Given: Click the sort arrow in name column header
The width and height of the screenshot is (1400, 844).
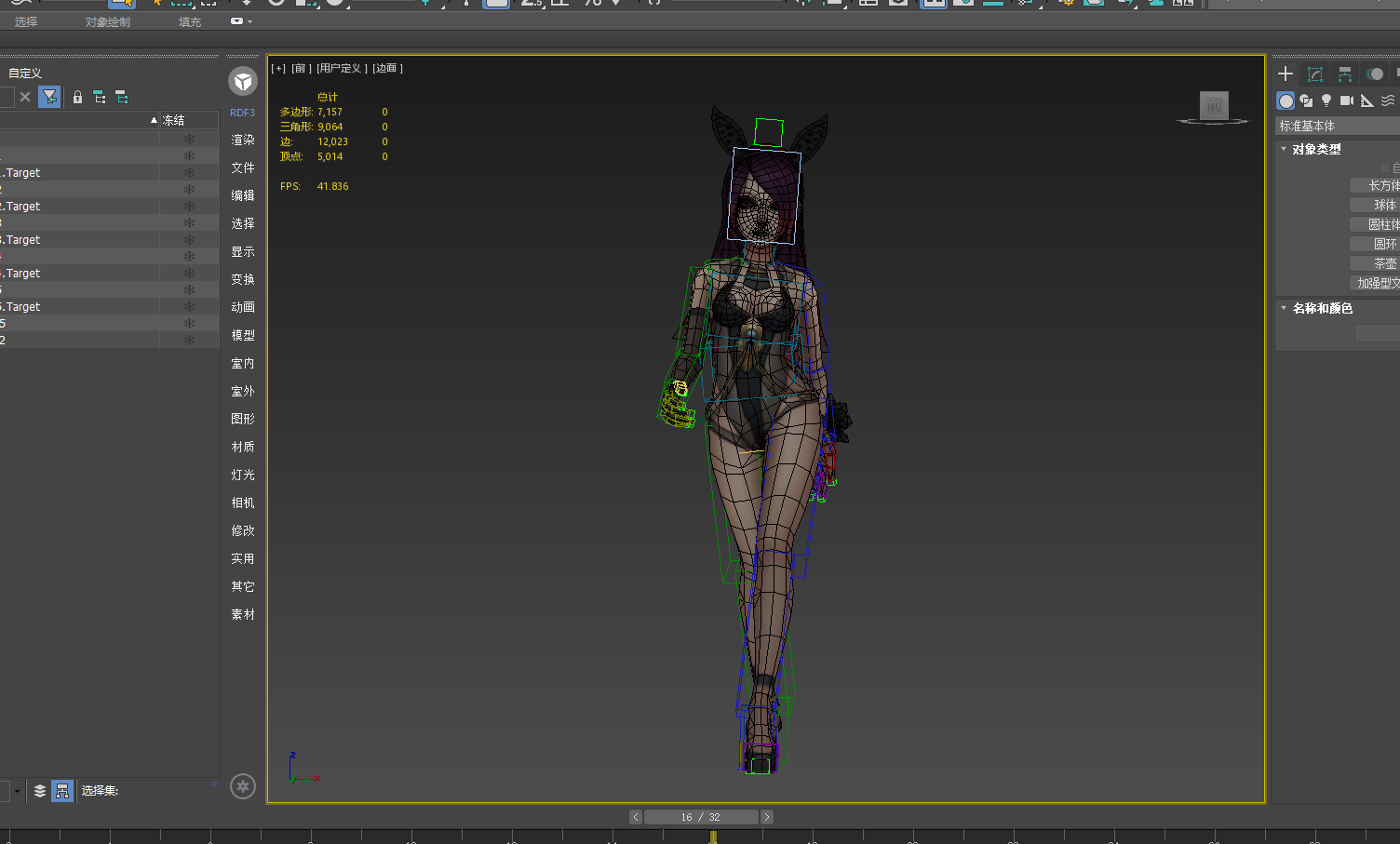Looking at the screenshot, I should (155, 120).
